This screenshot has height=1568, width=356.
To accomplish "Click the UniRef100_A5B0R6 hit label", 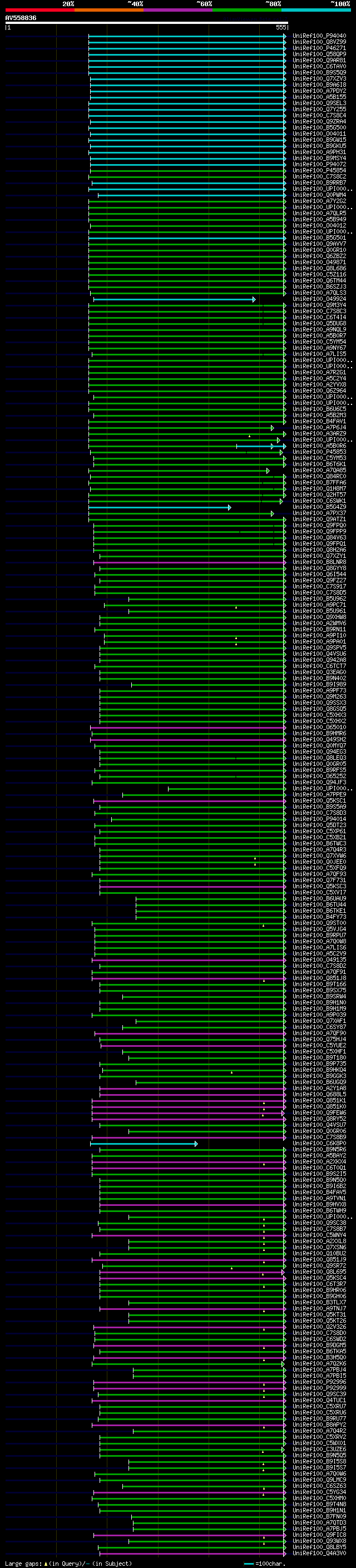I will click(319, 446).
